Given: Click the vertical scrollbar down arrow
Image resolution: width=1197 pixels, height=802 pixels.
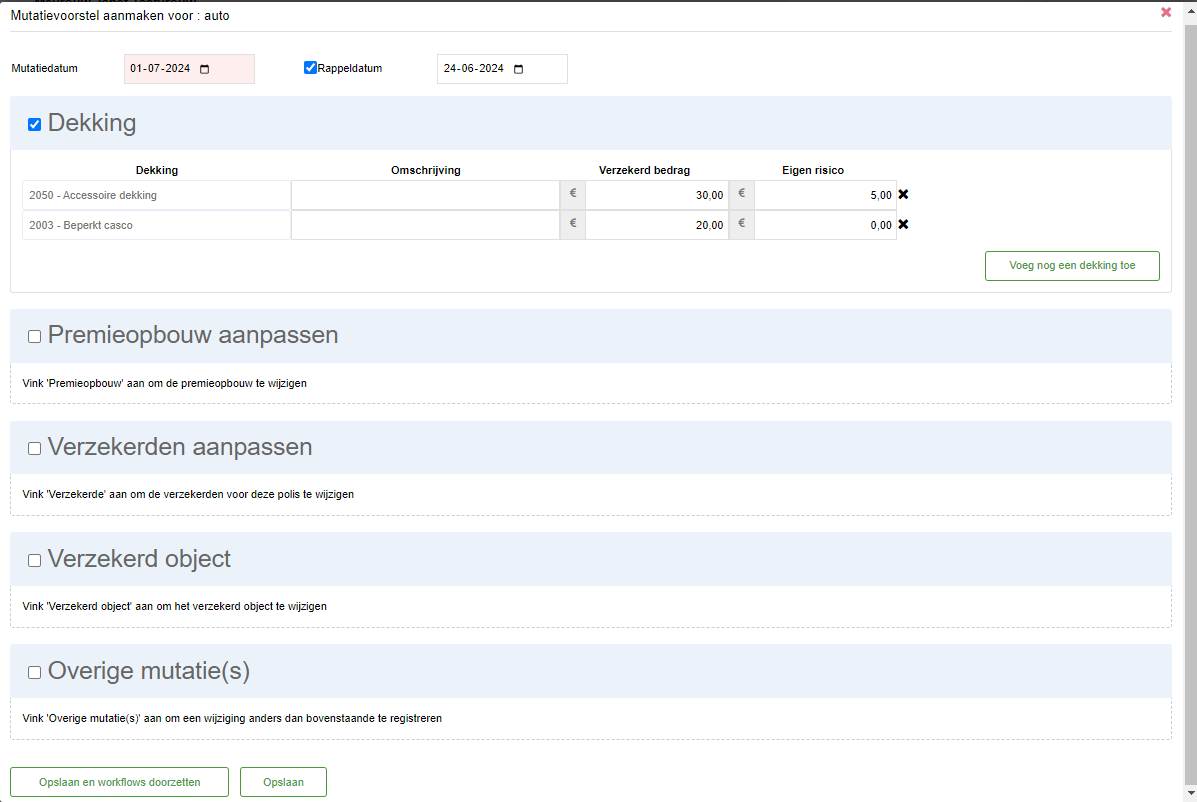Looking at the screenshot, I should tap(1191, 794).
